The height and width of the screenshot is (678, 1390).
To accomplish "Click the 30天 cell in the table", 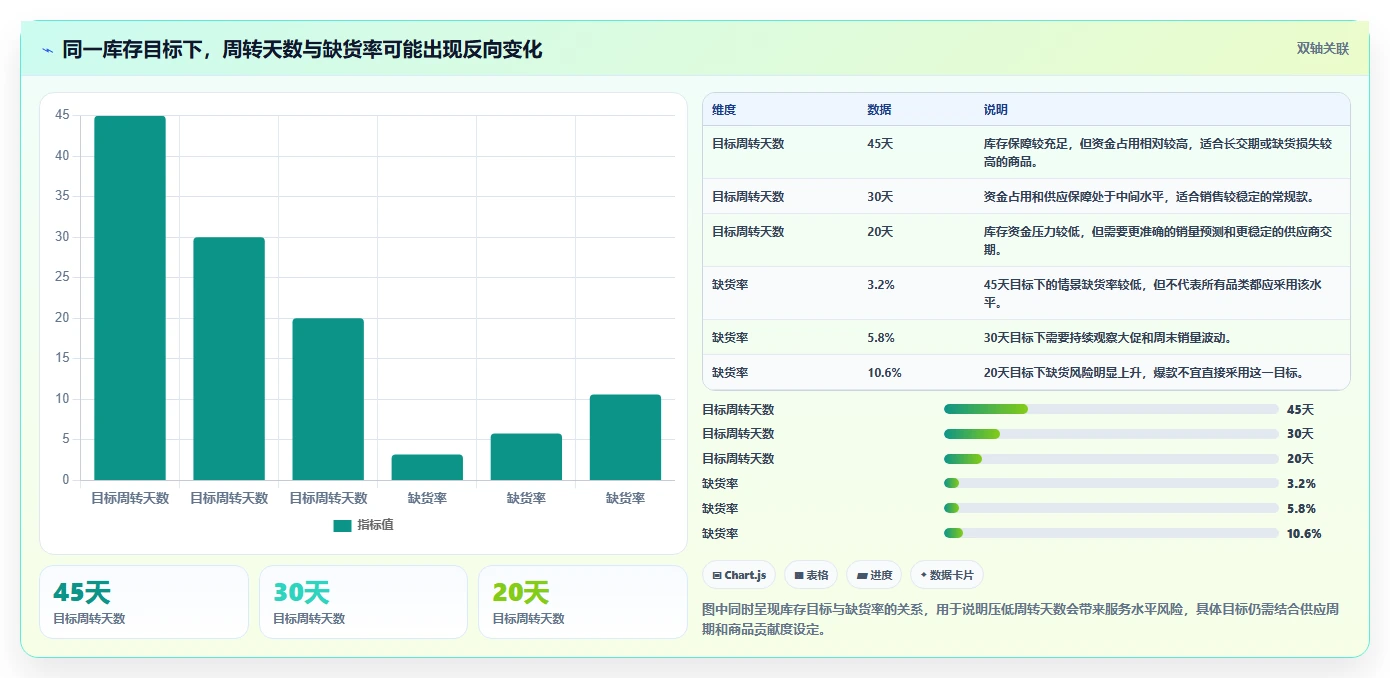I will coord(880,197).
